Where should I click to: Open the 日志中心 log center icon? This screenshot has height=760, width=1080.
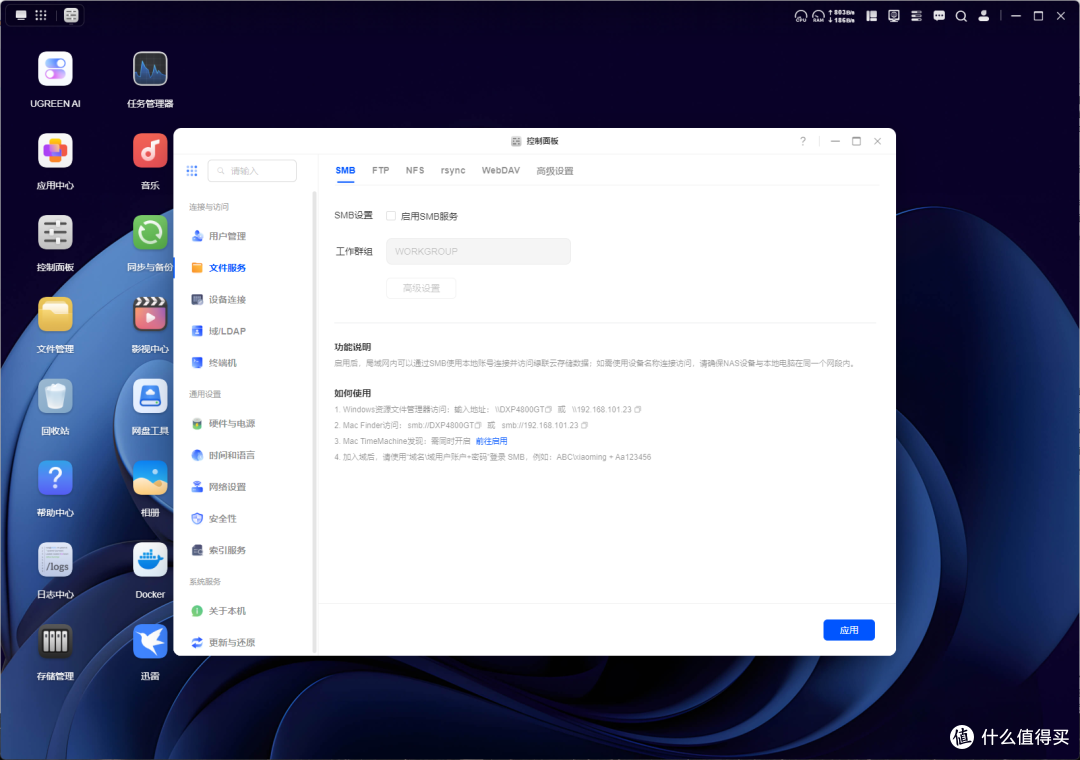click(55, 560)
